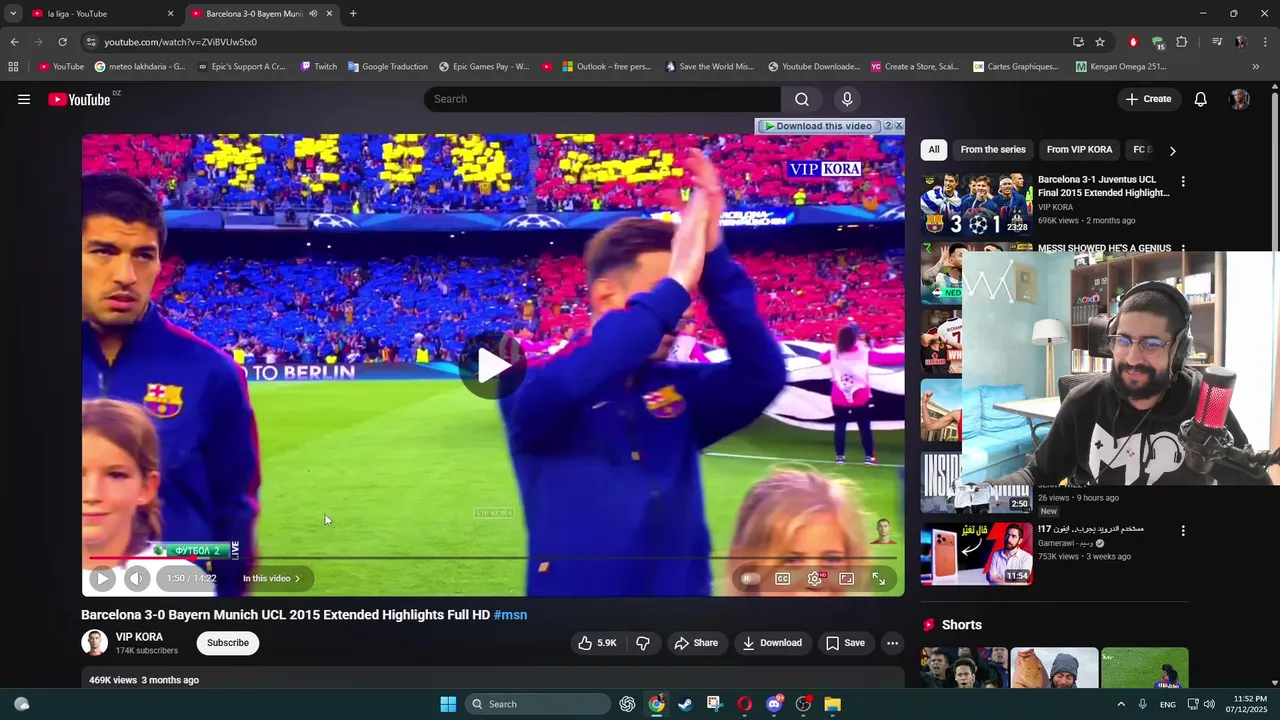Open Steam from the taskbar
Image resolution: width=1280 pixels, height=720 pixels.
tap(685, 704)
